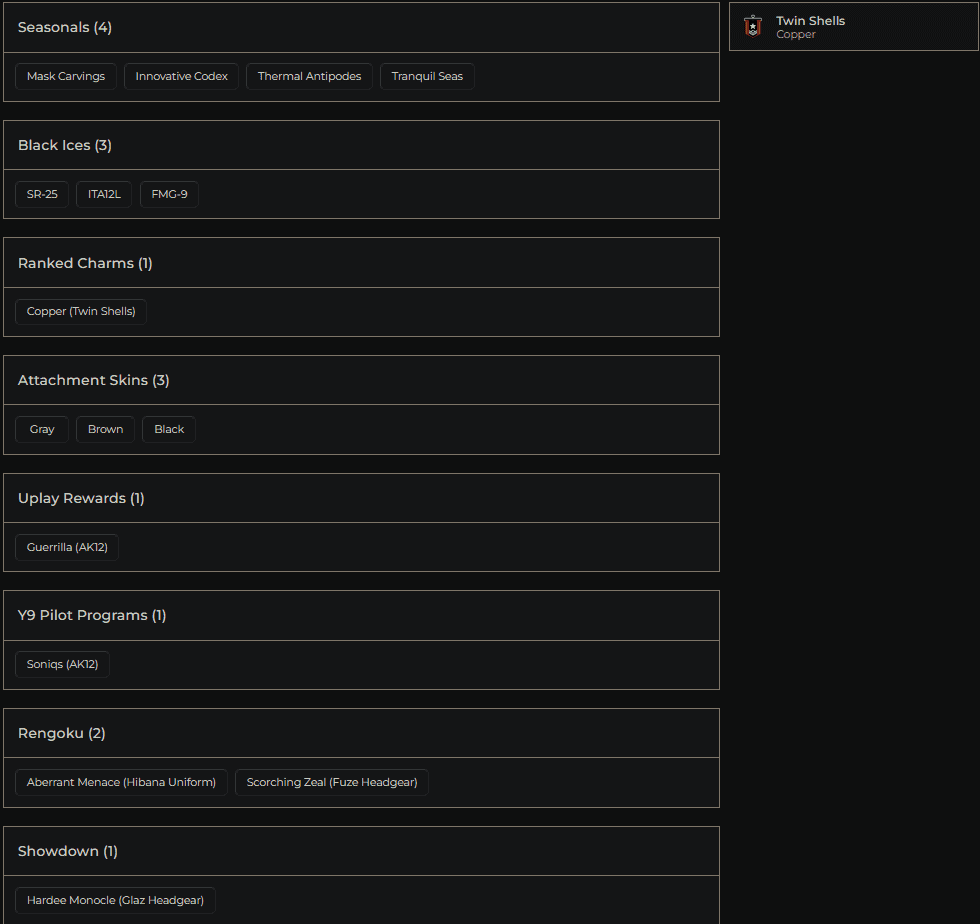Choose the Thermal Antipodes seasonal skin
980x924 pixels.
click(x=309, y=76)
